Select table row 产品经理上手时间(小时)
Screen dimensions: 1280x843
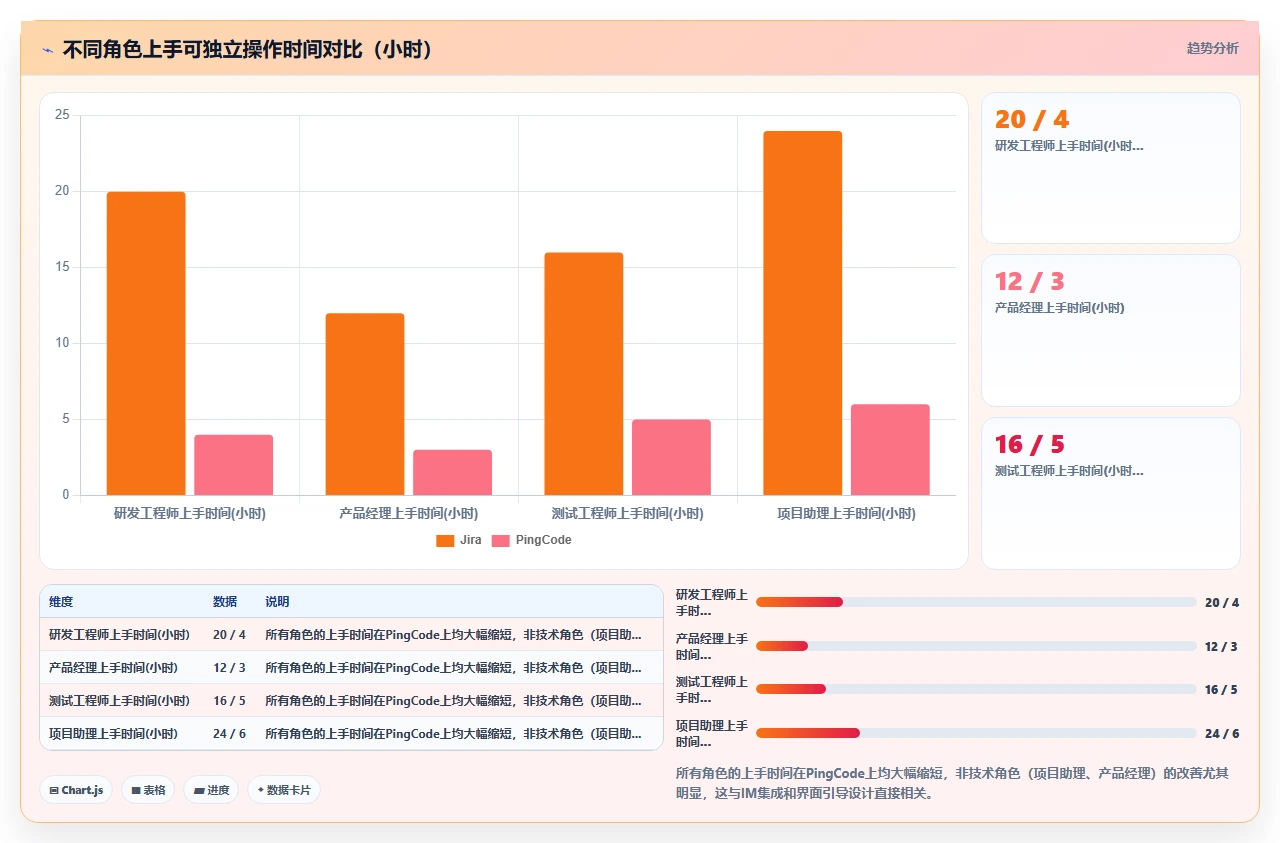point(351,667)
